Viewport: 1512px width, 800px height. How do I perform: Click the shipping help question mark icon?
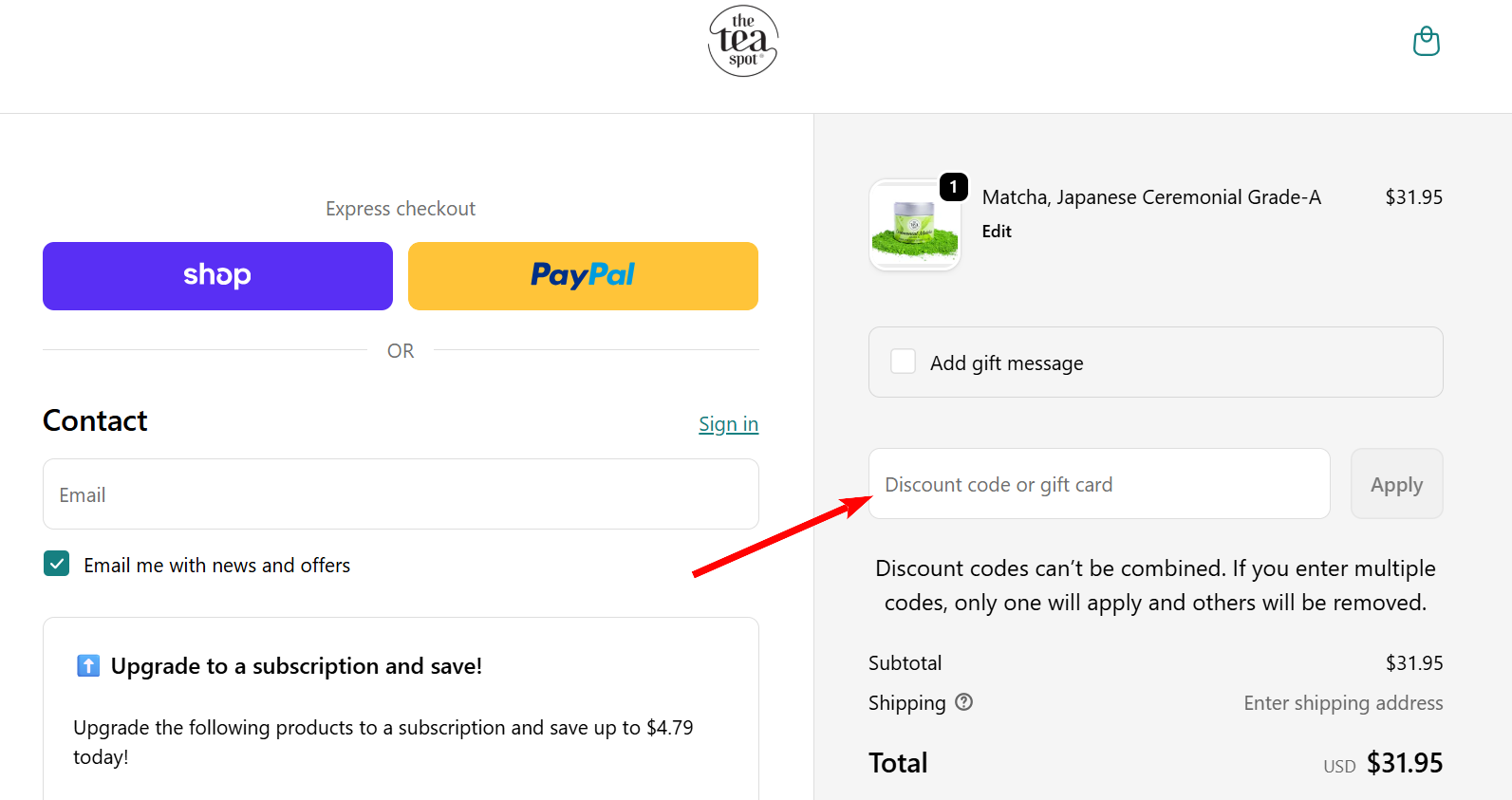[x=963, y=702]
